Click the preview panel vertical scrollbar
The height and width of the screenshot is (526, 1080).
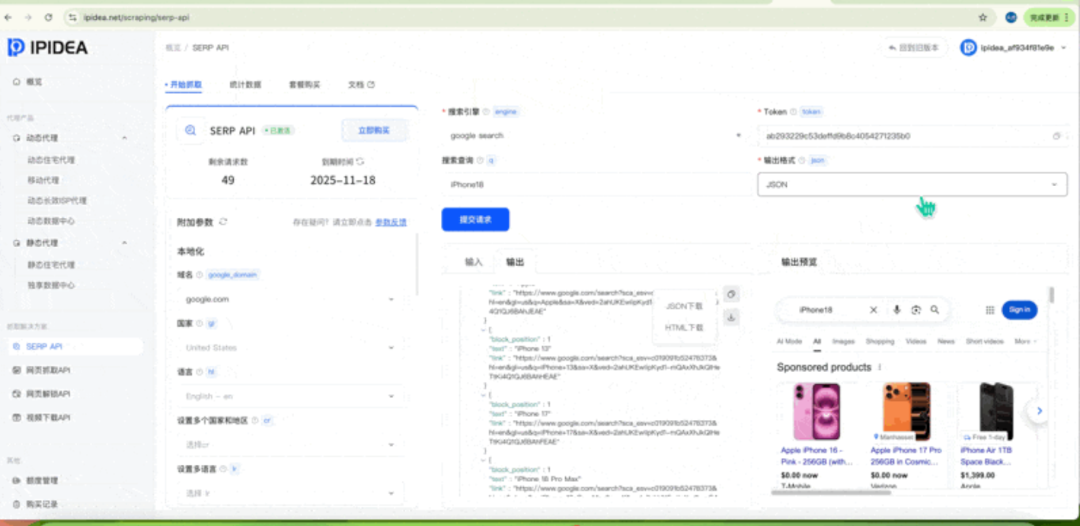pos(1051,295)
